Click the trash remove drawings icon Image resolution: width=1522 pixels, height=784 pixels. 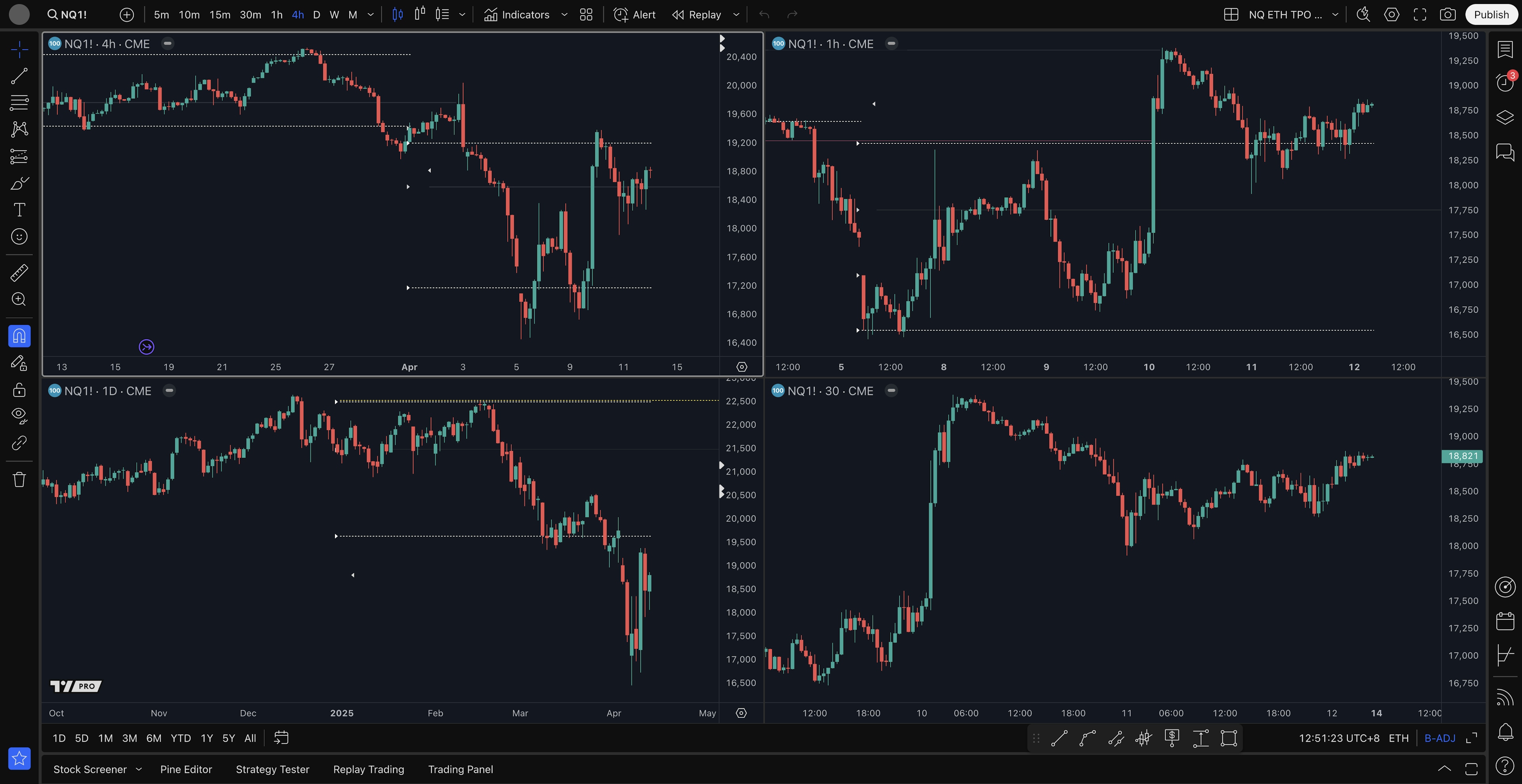[x=19, y=479]
